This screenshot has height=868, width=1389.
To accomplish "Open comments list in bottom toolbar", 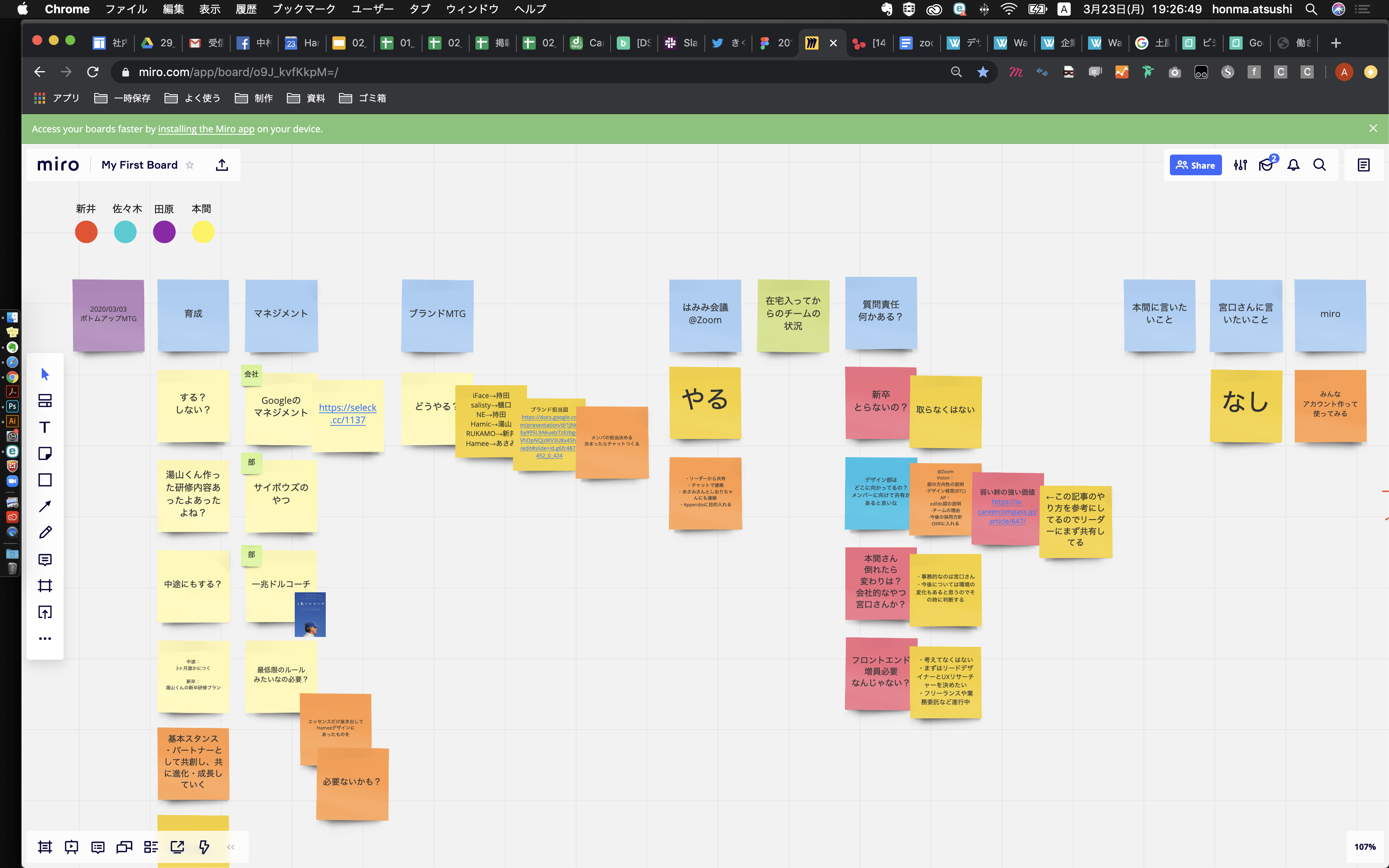I will coord(98,847).
